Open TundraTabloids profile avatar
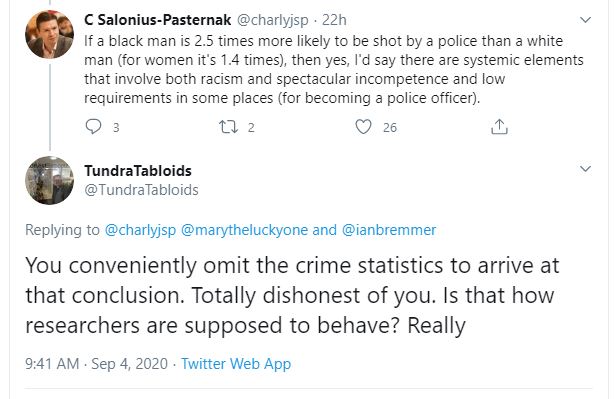Viewport: 614px width, 399px height. (49, 180)
